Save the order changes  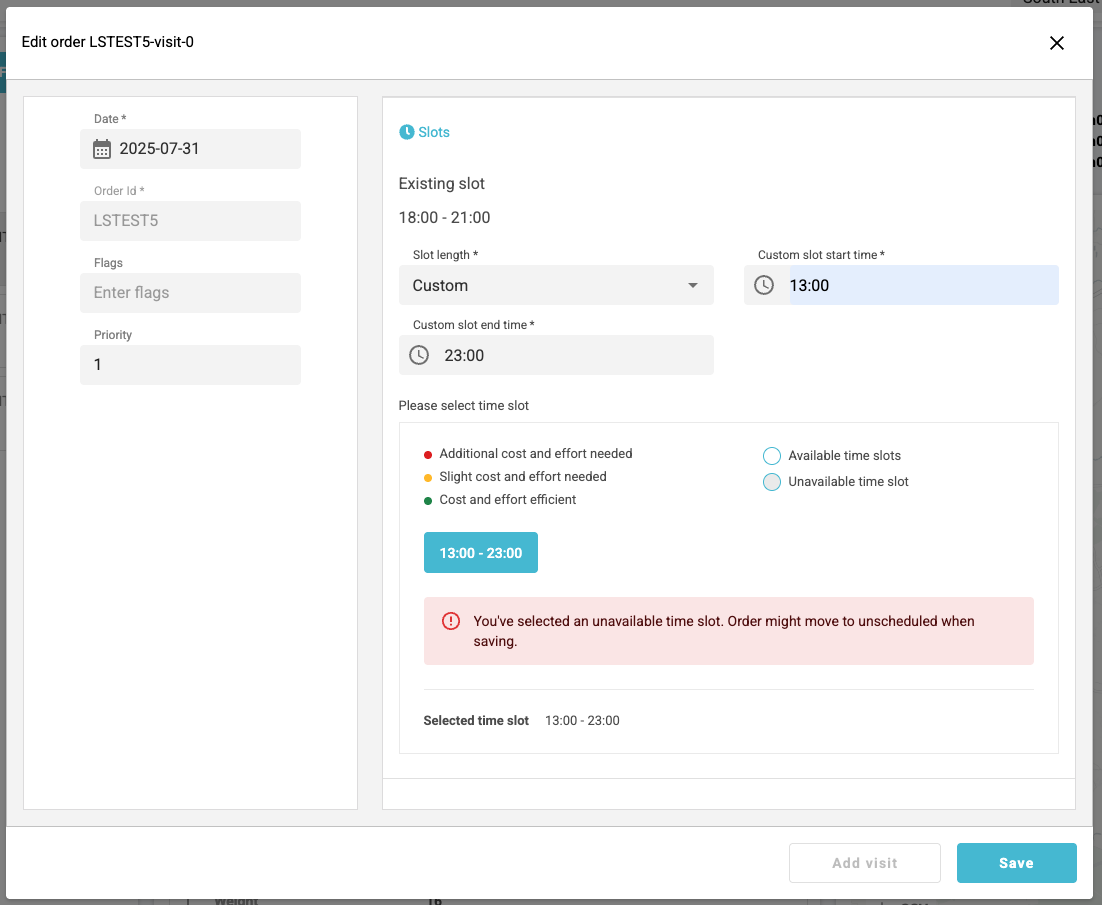click(1016, 863)
